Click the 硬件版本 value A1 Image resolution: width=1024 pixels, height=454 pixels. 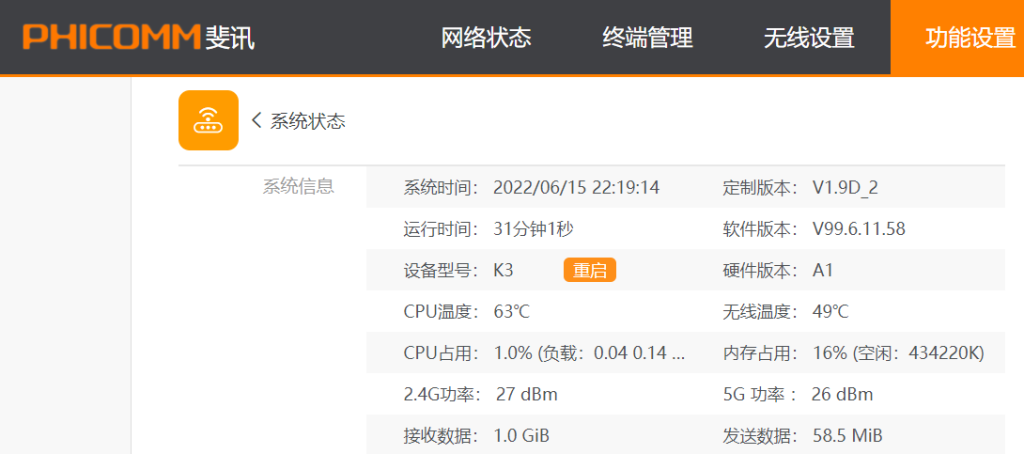pyautogui.click(x=823, y=270)
